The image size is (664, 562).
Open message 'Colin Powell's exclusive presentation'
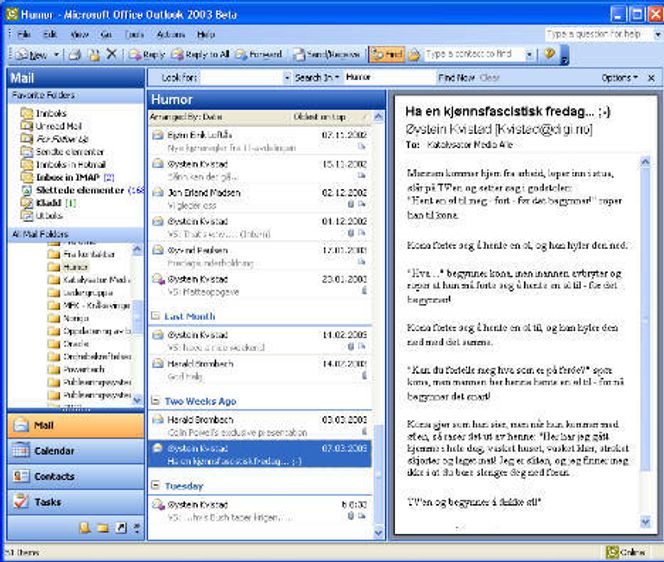point(260,426)
